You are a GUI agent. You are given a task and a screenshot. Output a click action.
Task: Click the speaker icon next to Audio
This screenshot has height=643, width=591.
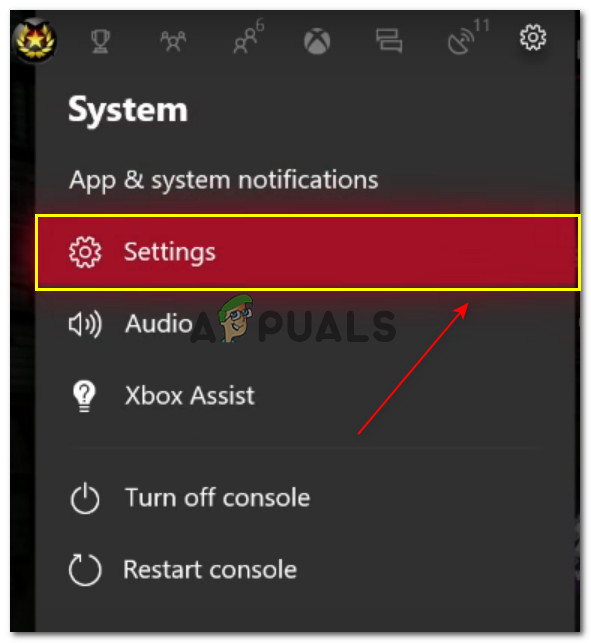tap(85, 324)
